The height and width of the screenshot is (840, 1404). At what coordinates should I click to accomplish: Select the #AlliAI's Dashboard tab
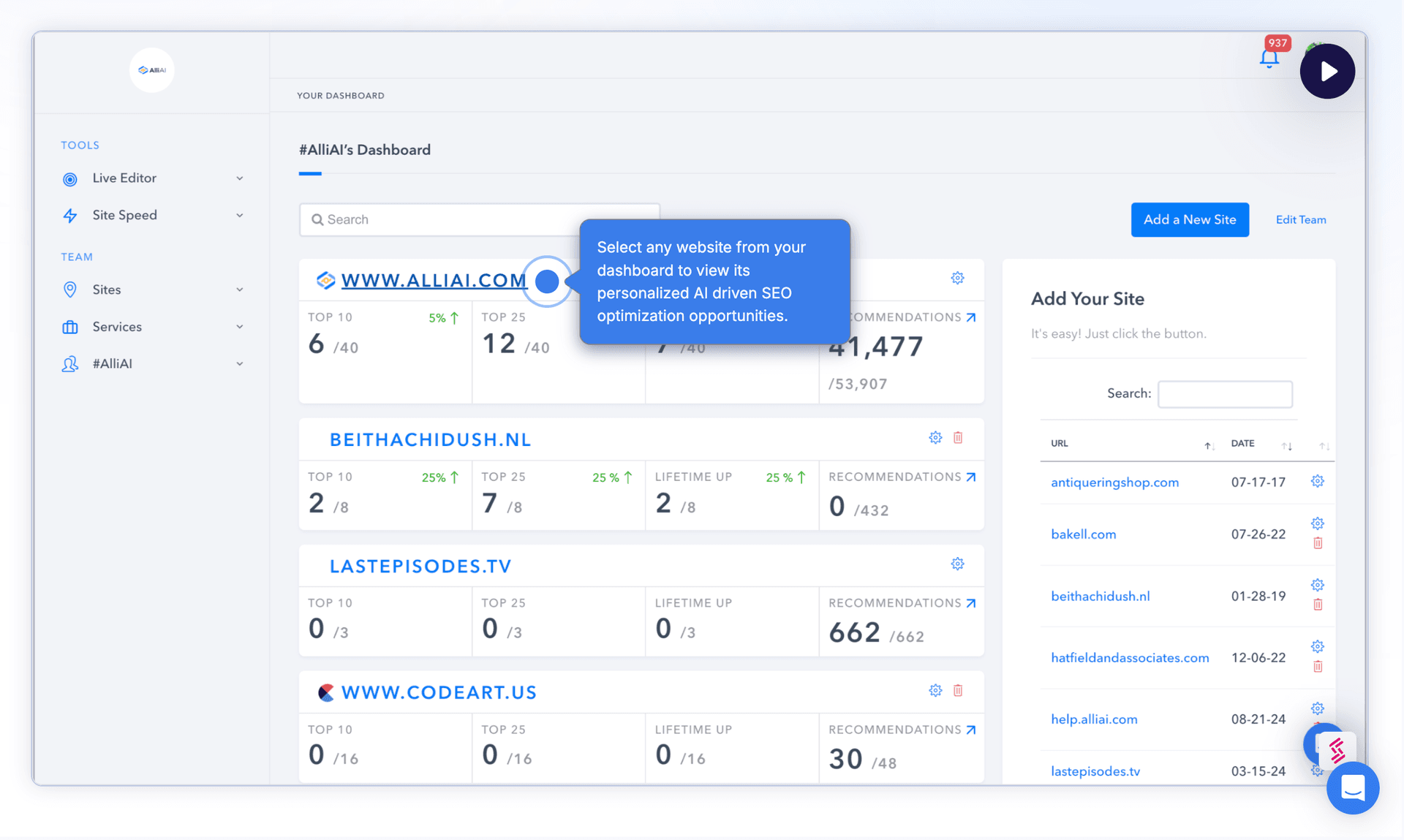(x=364, y=150)
